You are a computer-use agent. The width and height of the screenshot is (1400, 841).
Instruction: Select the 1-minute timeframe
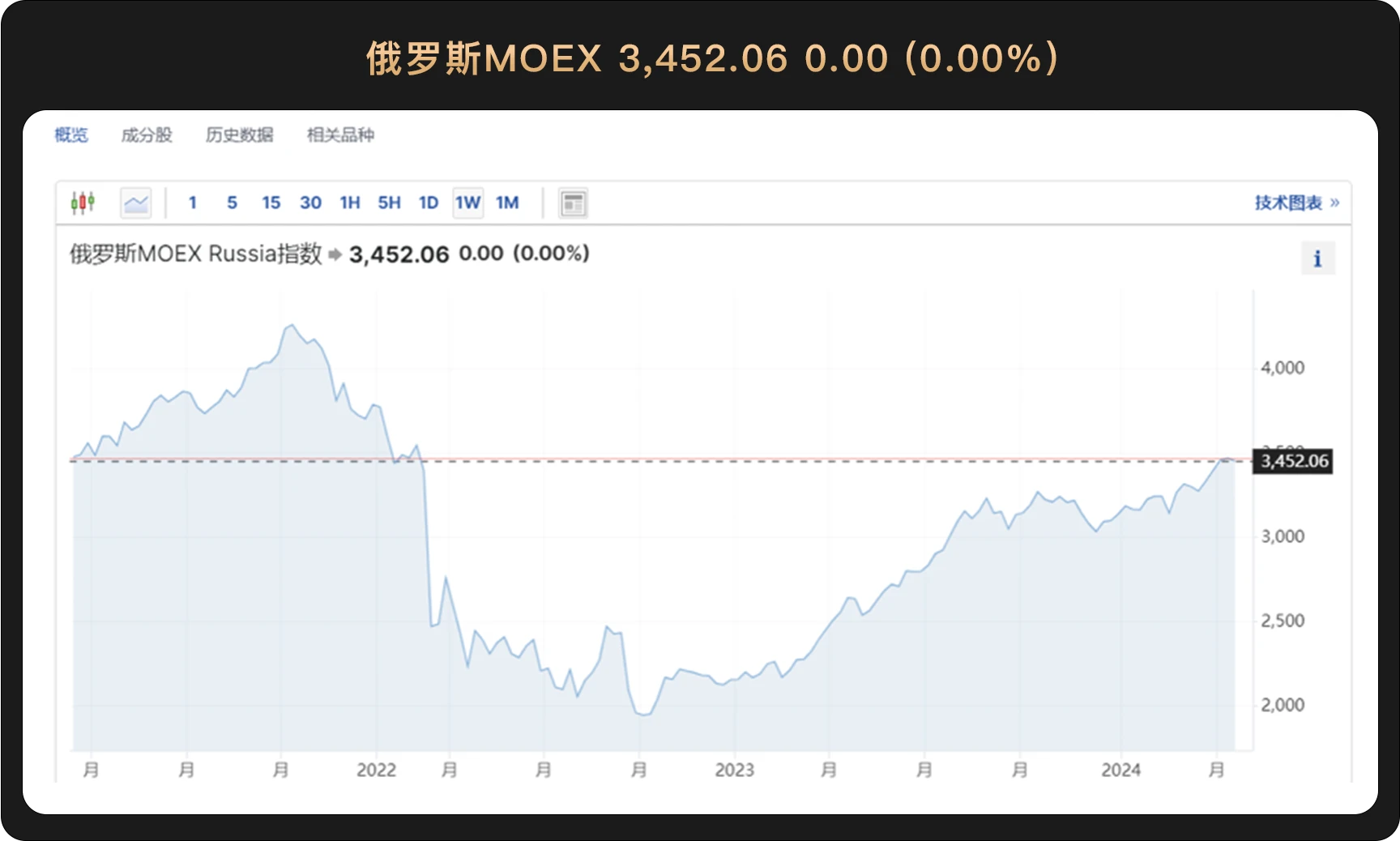point(193,203)
